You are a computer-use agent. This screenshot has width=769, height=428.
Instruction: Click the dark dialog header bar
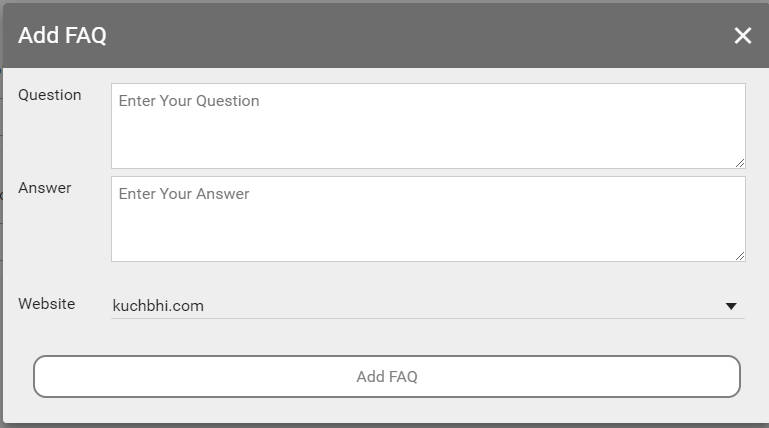400,36
